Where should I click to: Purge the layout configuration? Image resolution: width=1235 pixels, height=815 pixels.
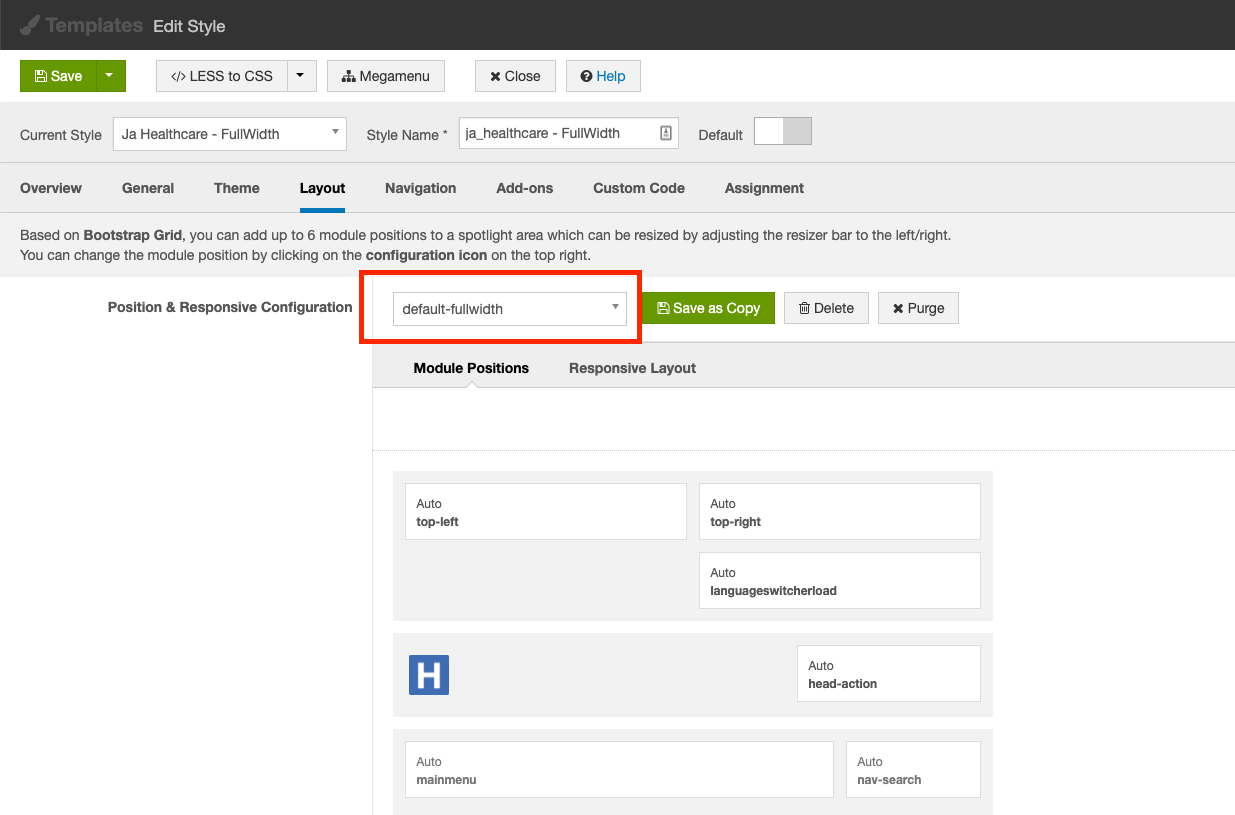tap(918, 308)
